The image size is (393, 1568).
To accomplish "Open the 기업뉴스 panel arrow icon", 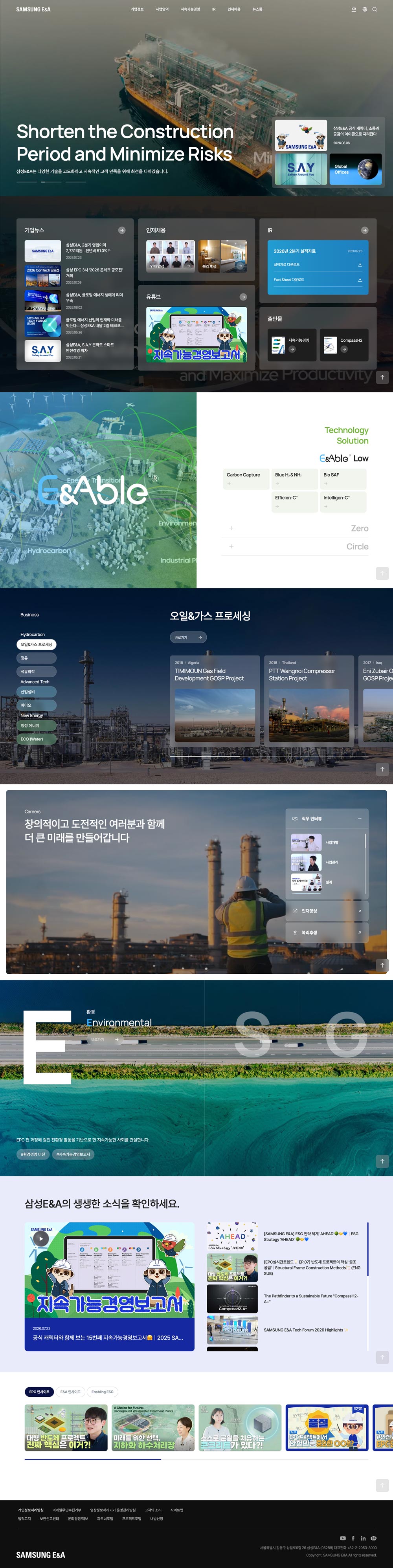I will (122, 230).
